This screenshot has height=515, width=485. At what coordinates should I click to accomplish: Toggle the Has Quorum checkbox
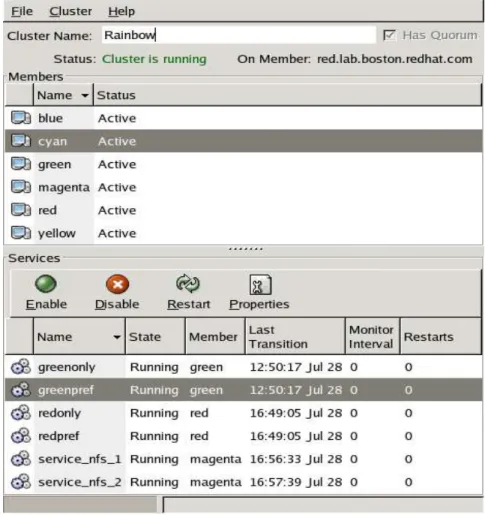pos(389,35)
